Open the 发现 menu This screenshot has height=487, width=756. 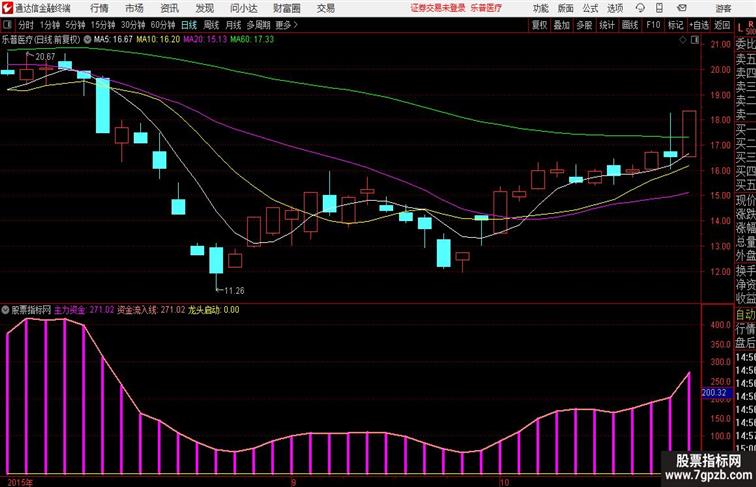pyautogui.click(x=204, y=8)
